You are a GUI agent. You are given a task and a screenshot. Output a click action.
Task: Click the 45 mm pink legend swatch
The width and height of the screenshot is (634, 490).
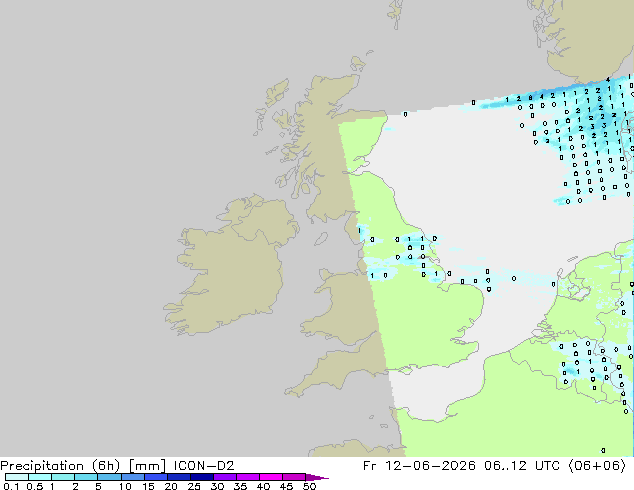coord(294,477)
